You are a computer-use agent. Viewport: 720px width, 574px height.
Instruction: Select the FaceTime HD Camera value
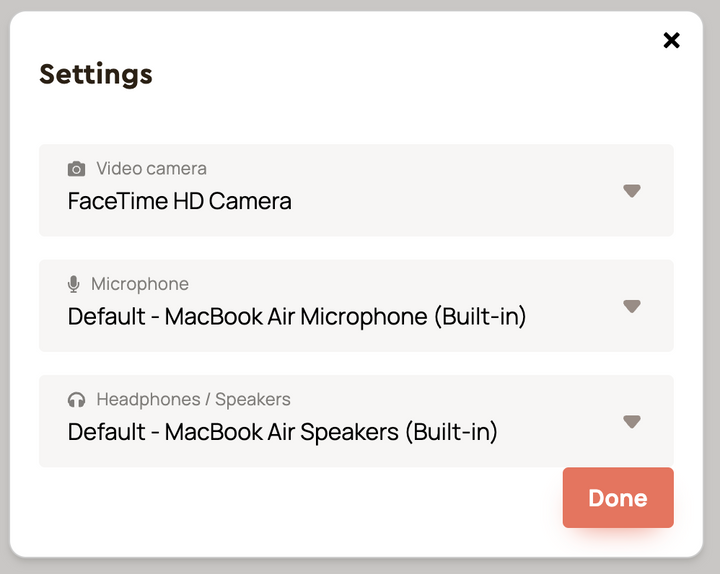click(180, 201)
